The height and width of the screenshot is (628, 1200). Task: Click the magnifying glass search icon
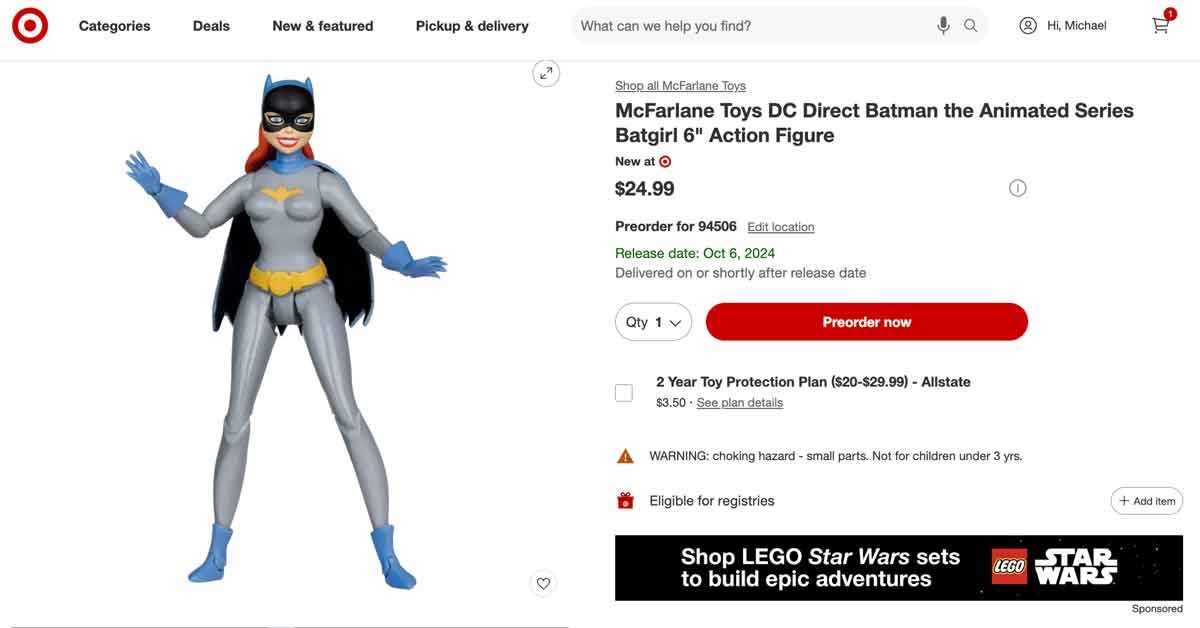pos(971,26)
